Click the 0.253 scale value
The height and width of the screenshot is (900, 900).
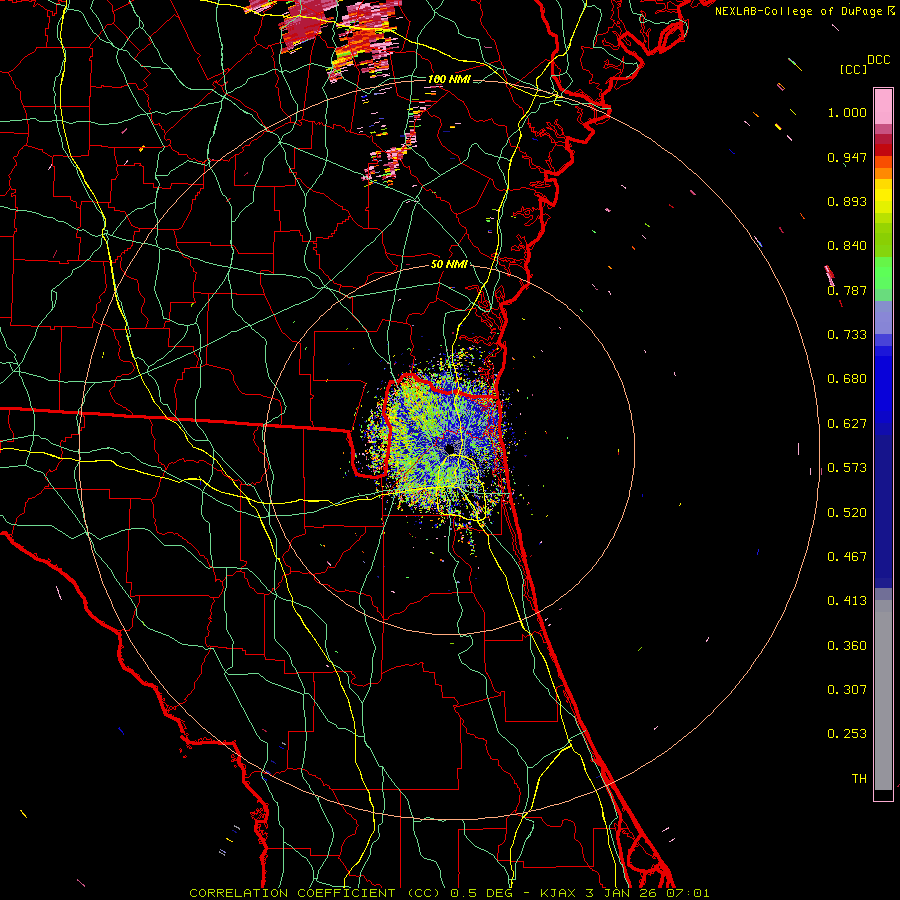[847, 734]
